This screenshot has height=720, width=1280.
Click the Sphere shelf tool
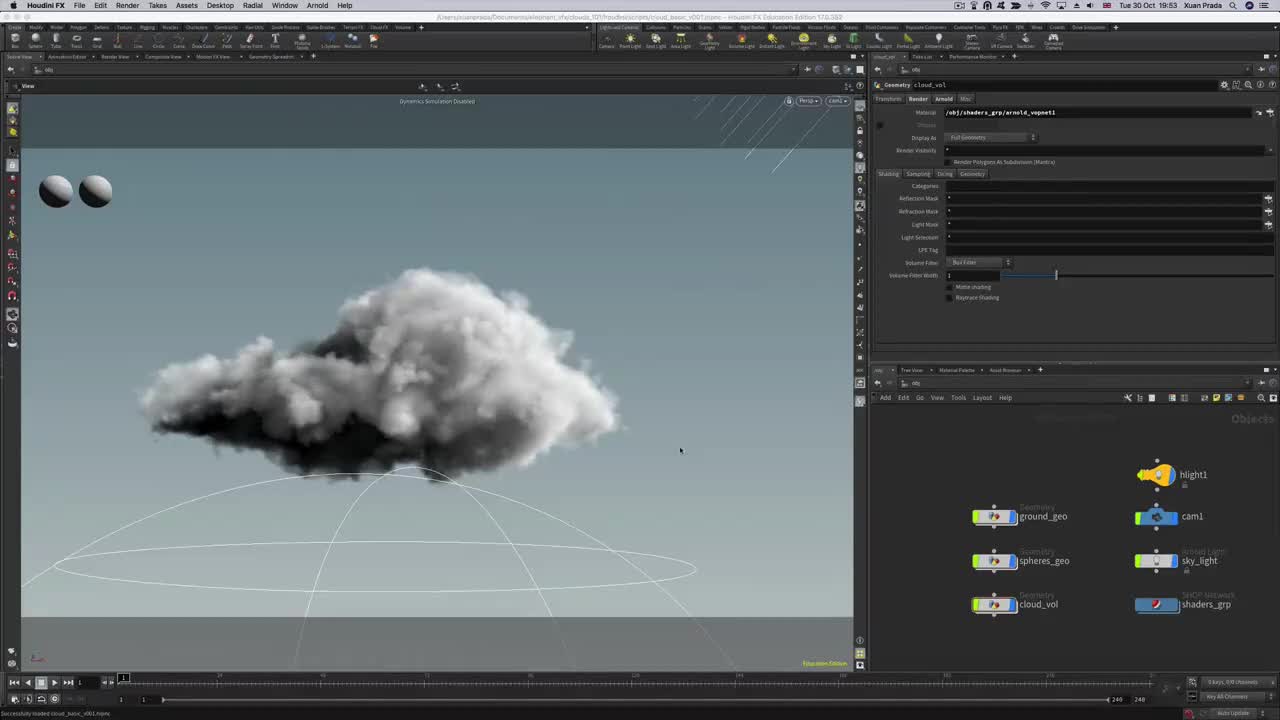coord(35,40)
